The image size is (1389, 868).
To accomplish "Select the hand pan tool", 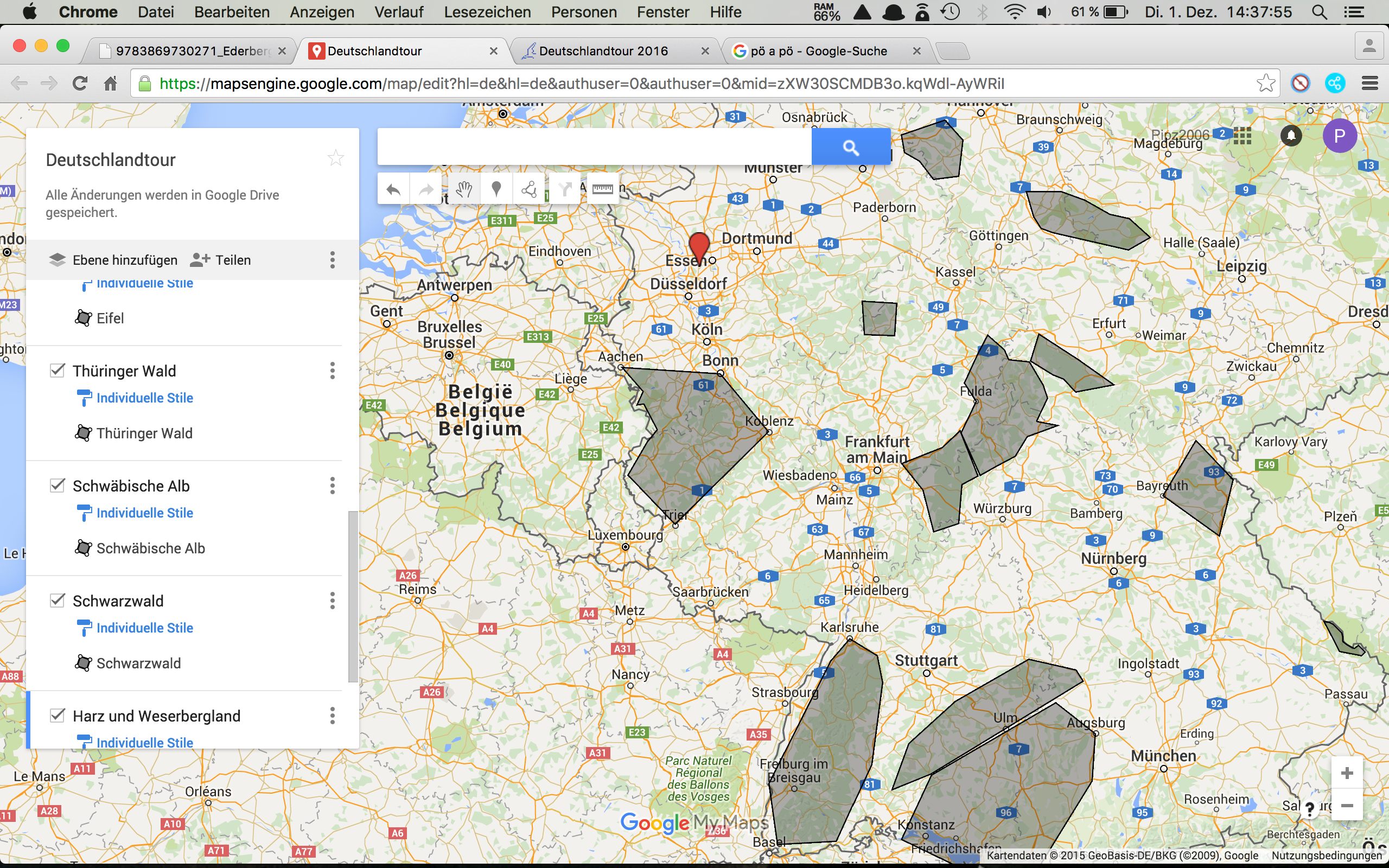I will [464, 189].
